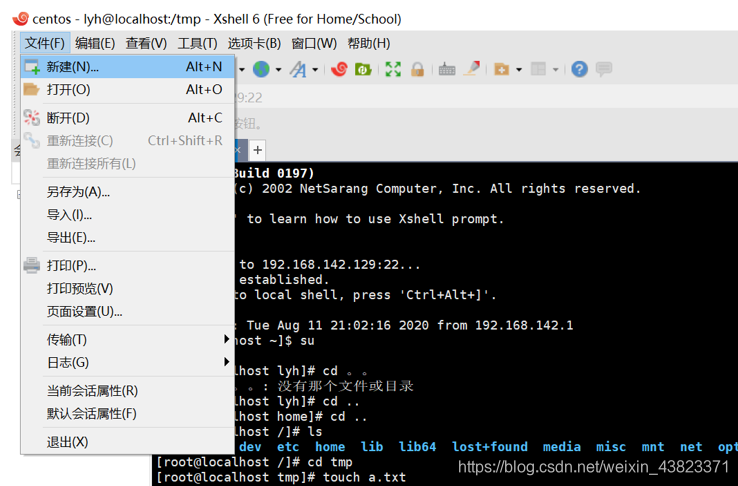Open the 查看(V) menu
Screen dimensions: 738x486
[146, 43]
